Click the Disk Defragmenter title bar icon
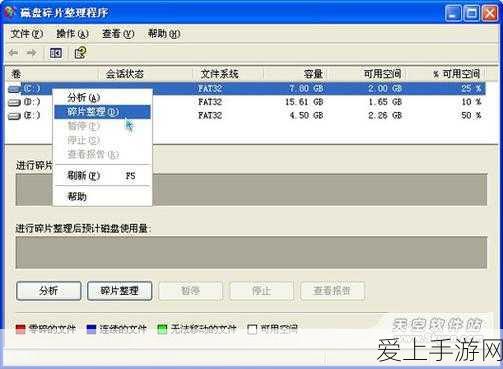The height and width of the screenshot is (369, 503). pyautogui.click(x=10, y=12)
